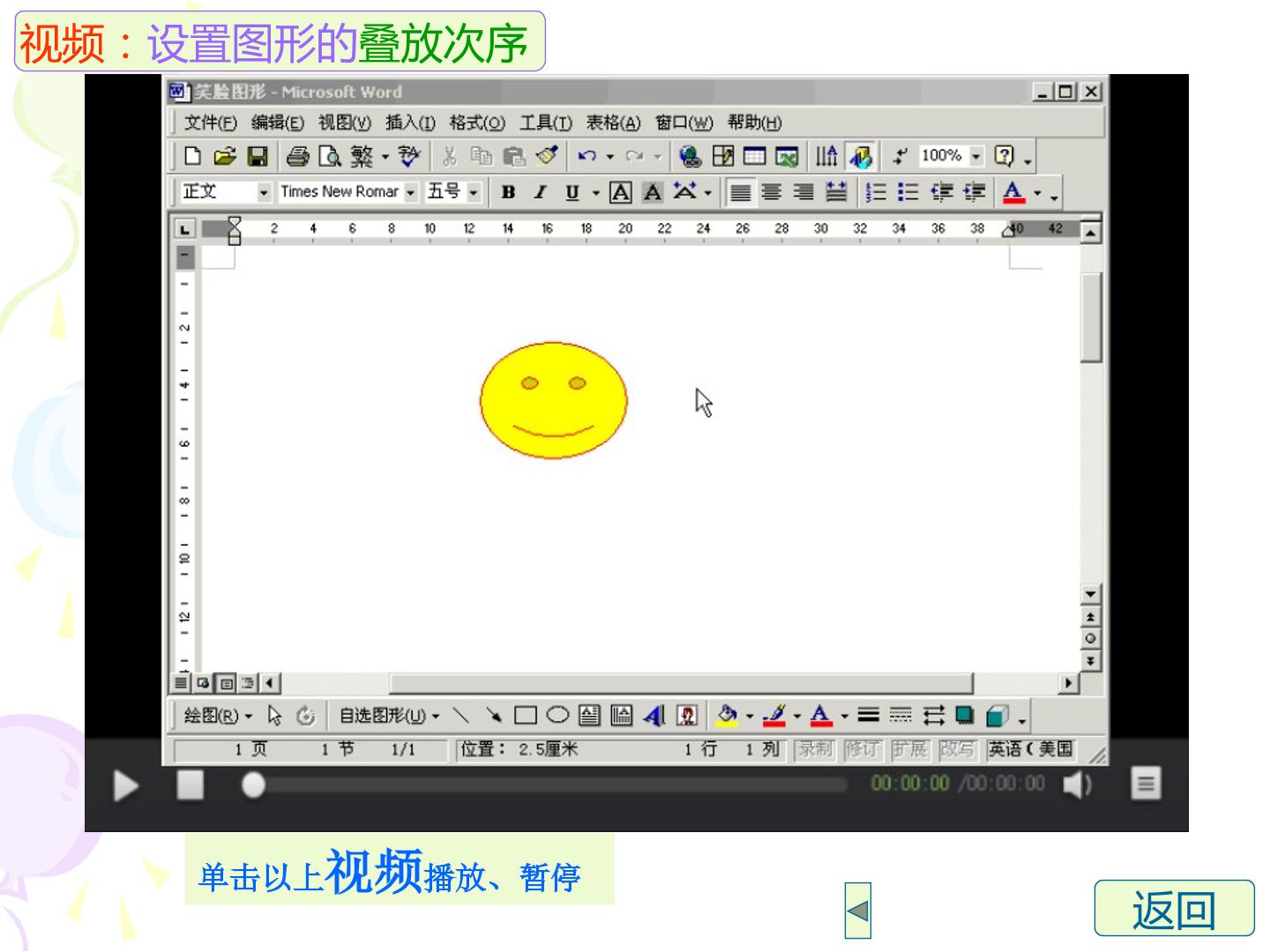Open the 自选图形(U) AutoShapes menu
1270x952 pixels.
pos(389,716)
